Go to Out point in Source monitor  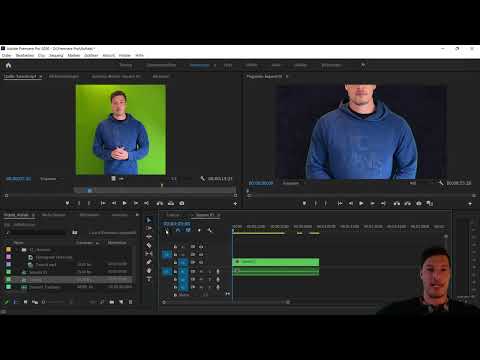[147, 203]
